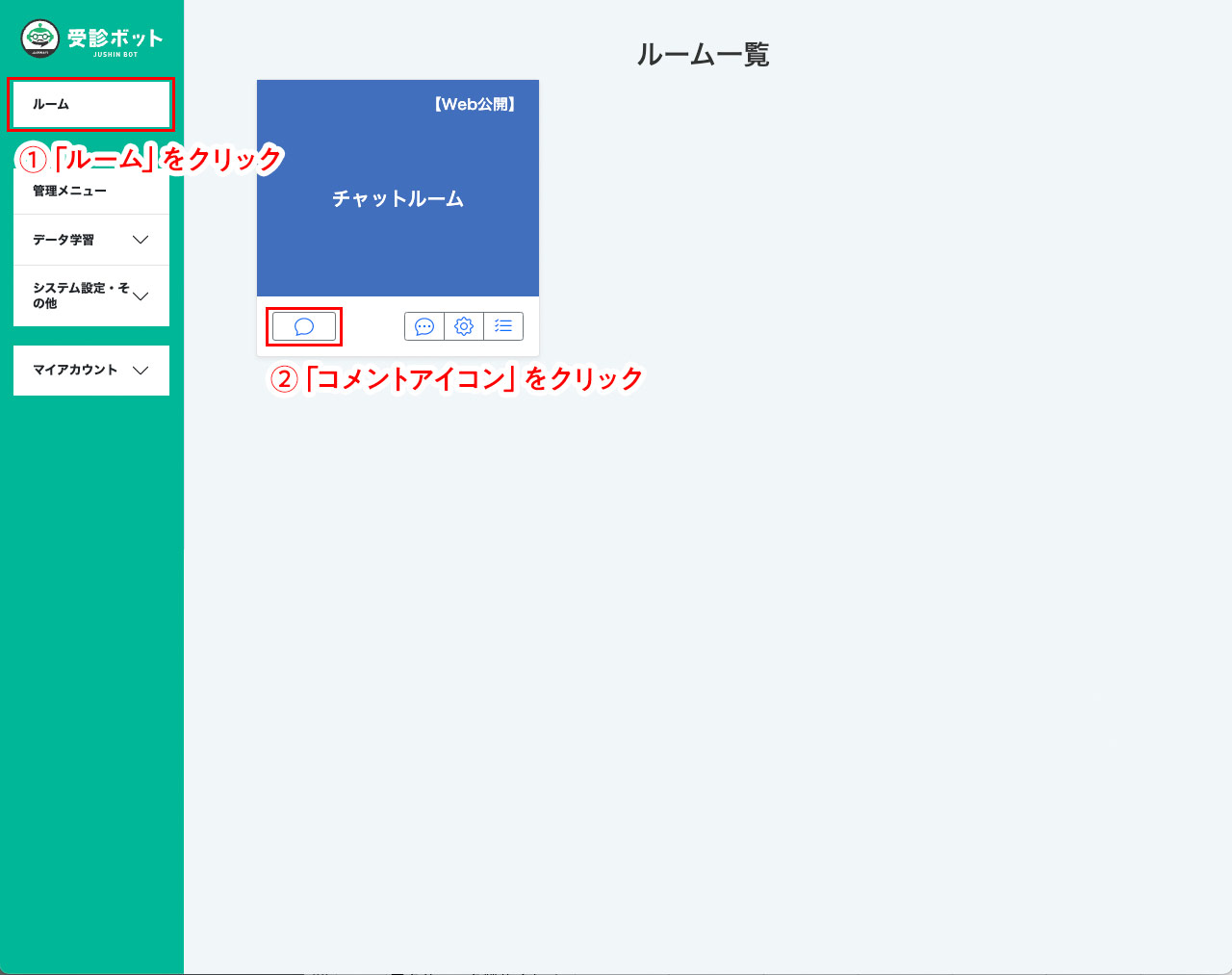
Task: Expand the マイアカウント menu
Action: point(91,371)
